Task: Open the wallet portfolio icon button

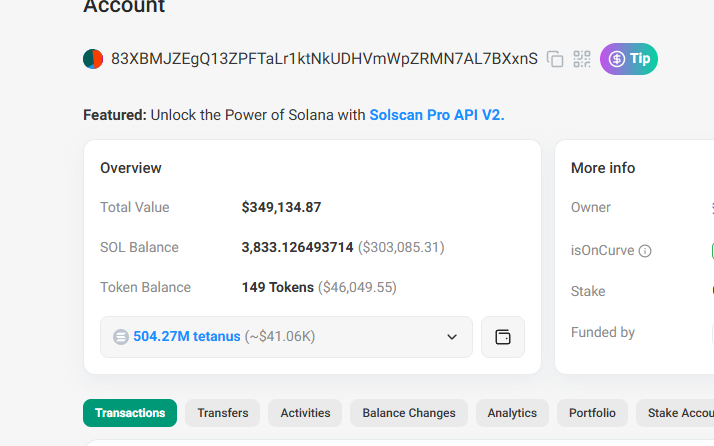Action: tap(503, 337)
